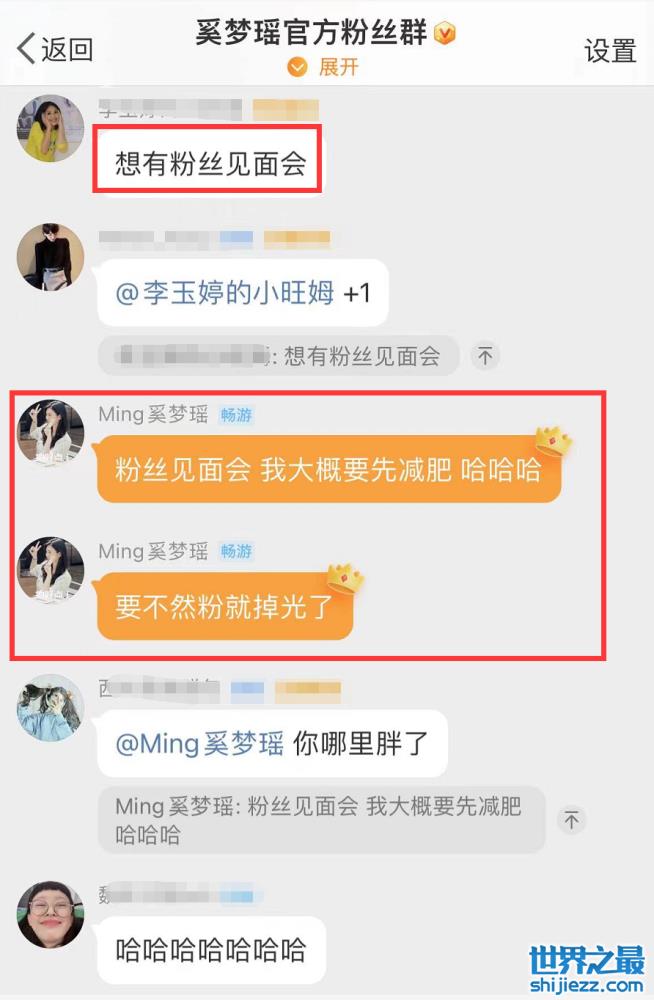The width and height of the screenshot is (654, 1000).
Task: Select the 要不然粉就掉光了 message bubble
Action: pyautogui.click(x=225, y=607)
